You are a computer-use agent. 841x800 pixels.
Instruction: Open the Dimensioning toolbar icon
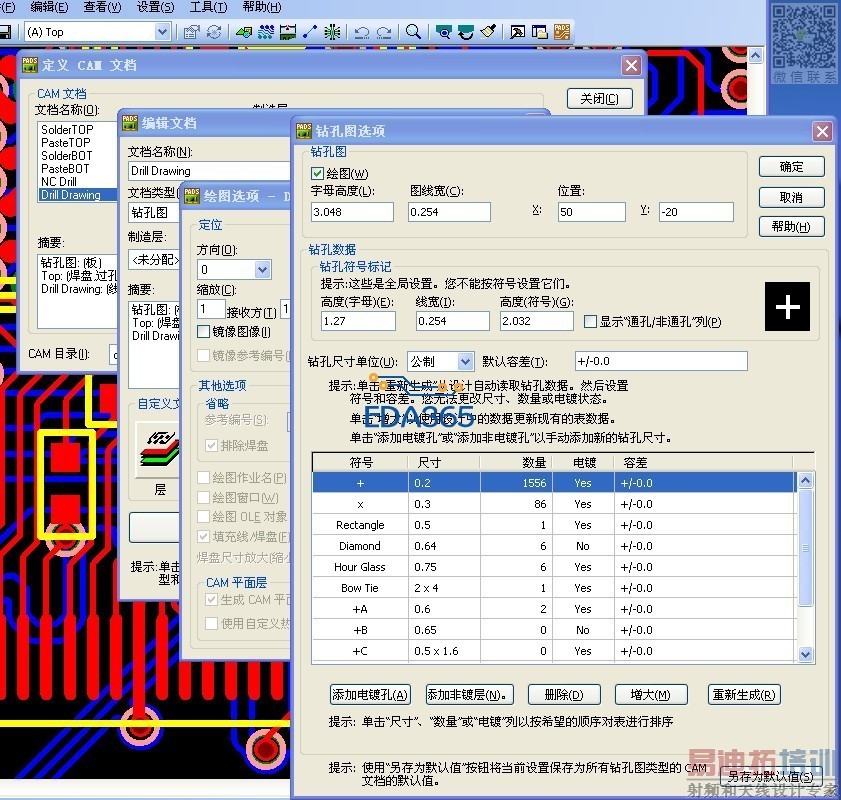[288, 32]
